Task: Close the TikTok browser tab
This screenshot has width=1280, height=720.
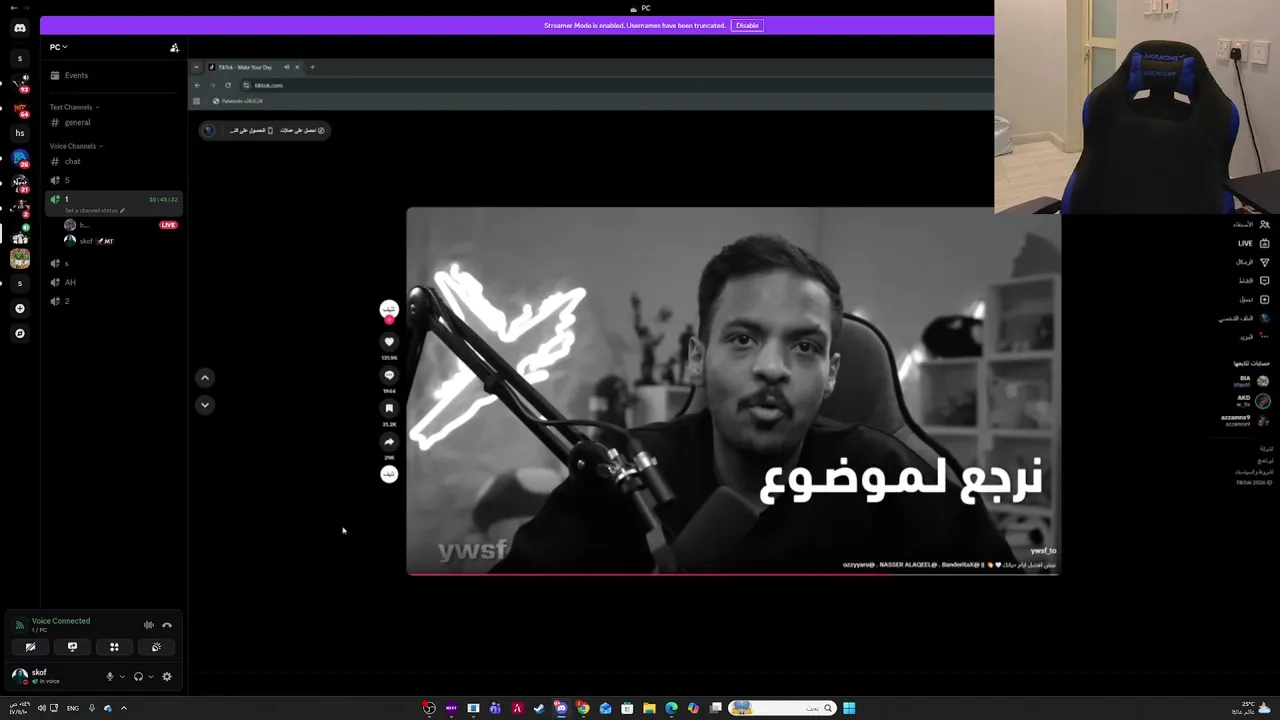Action: 297,67
